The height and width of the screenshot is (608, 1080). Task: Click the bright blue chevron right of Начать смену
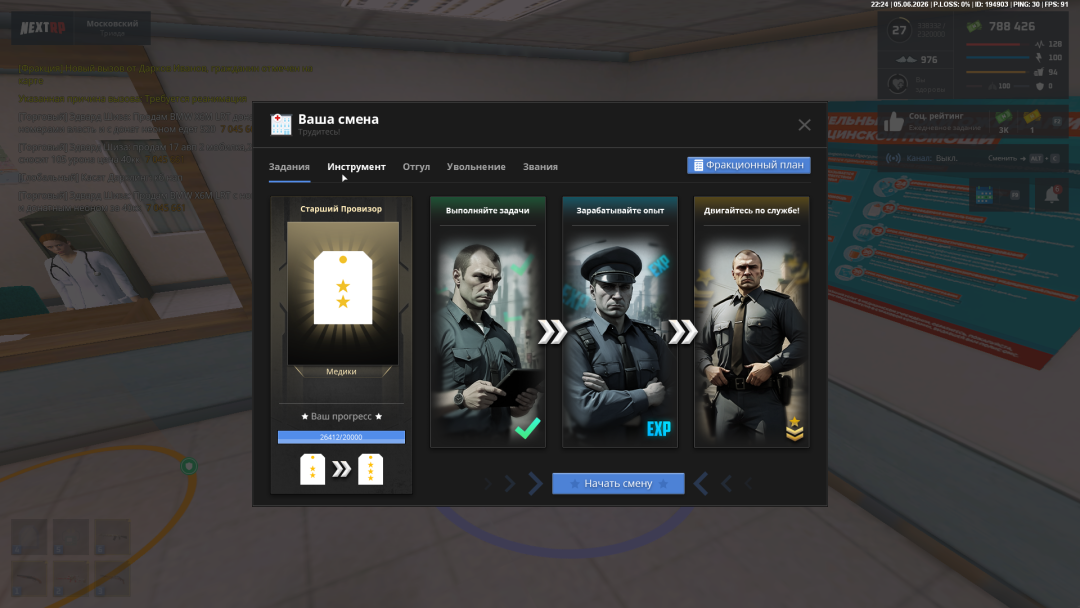pyautogui.click(x=700, y=483)
